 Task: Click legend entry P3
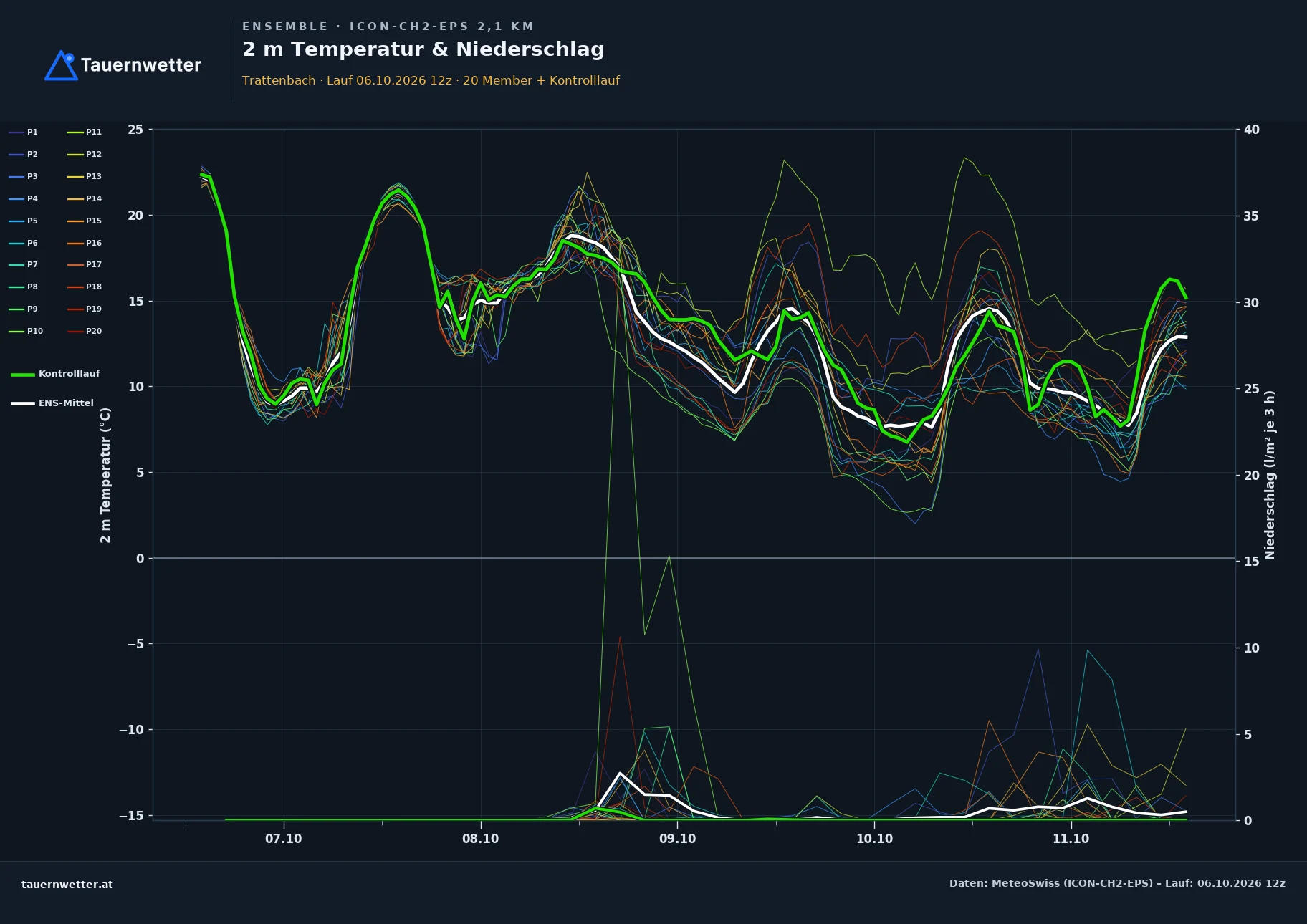24,176
